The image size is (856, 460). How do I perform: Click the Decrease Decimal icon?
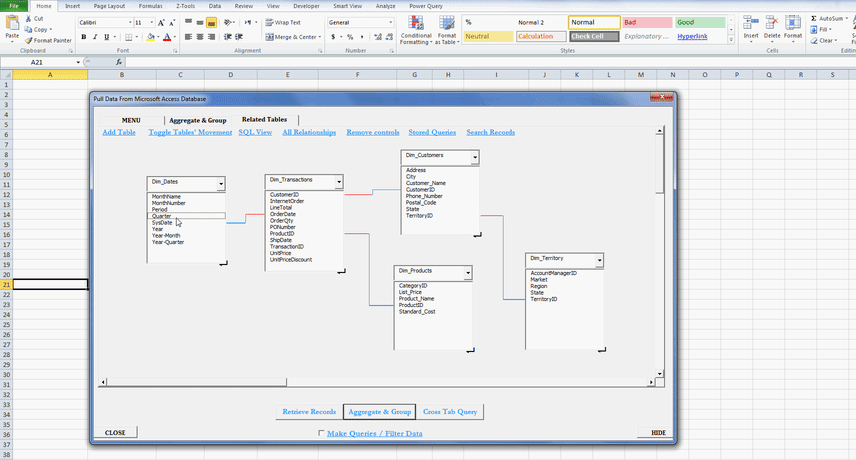pyautogui.click(x=389, y=37)
